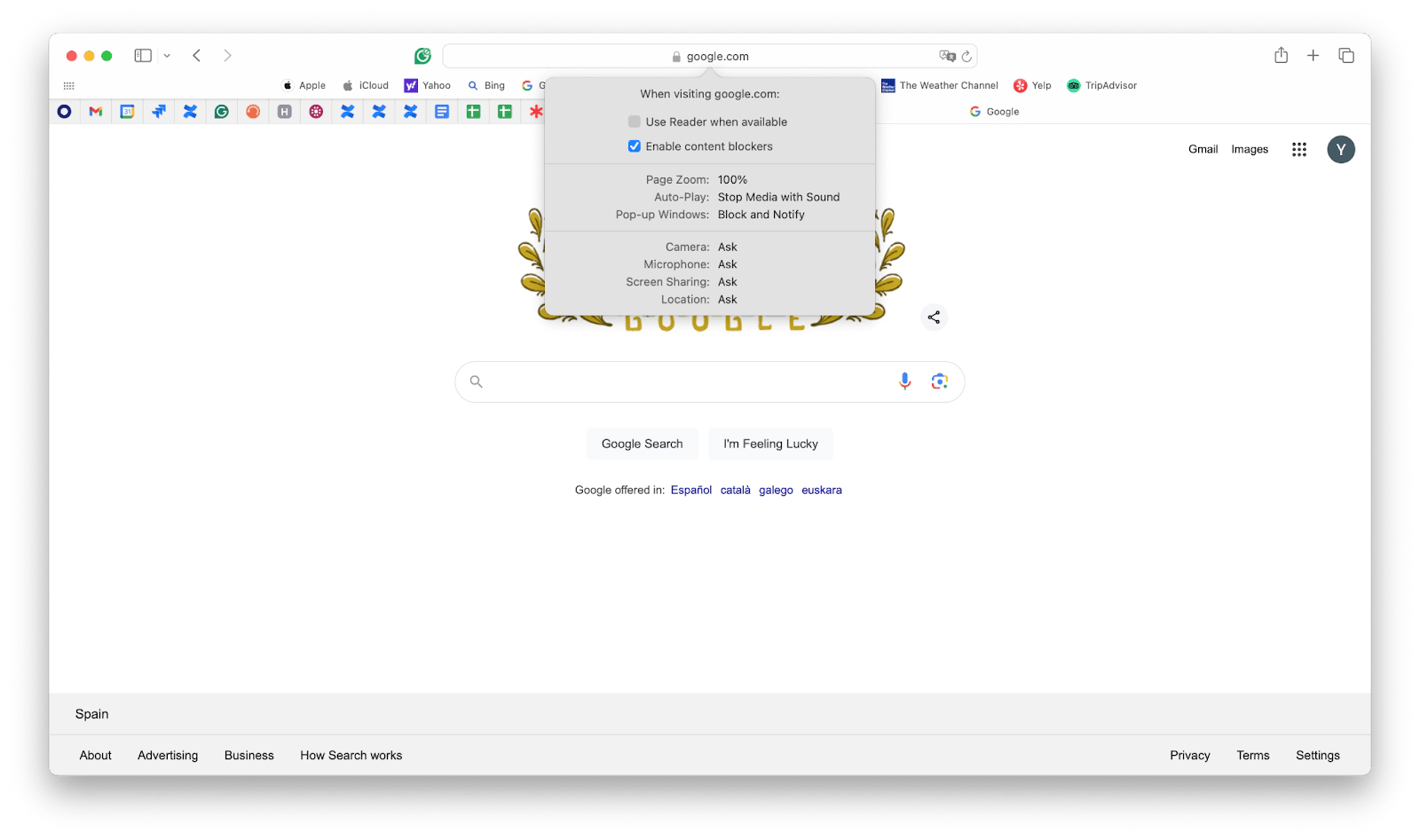1420x840 pixels.
Task: Show the tab overview
Action: click(x=1346, y=56)
